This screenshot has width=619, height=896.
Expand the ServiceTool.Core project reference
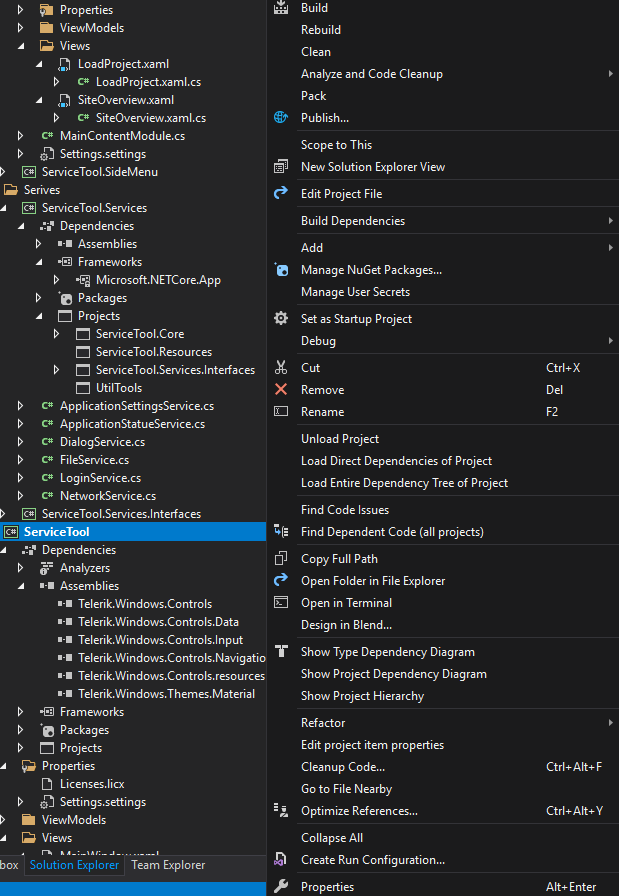[57, 334]
